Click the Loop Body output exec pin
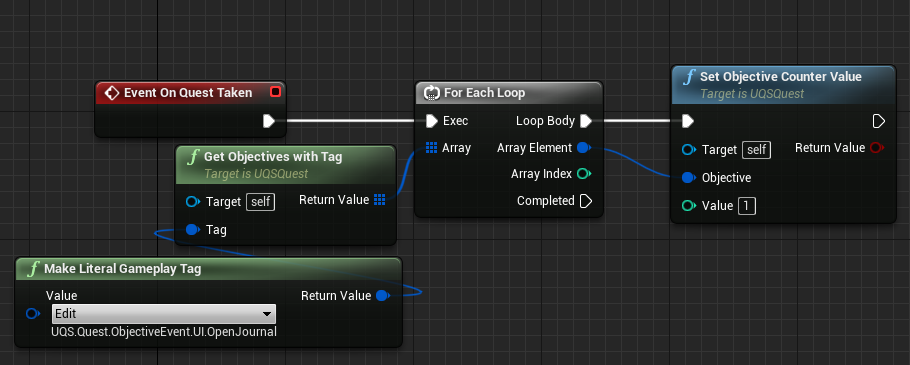Screen dimensions: 910x365 (x=586, y=121)
